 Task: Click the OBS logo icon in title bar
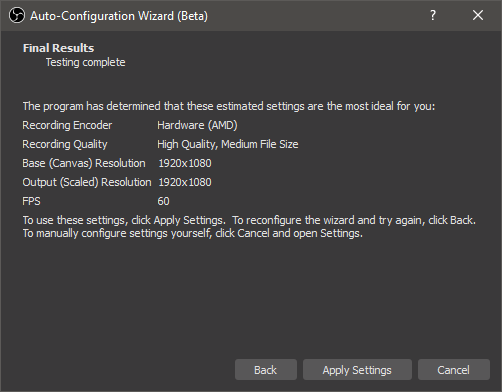click(17, 15)
